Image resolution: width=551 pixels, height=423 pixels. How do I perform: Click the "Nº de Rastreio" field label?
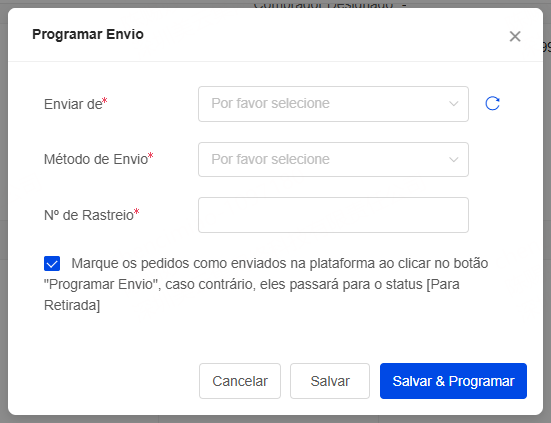89,215
